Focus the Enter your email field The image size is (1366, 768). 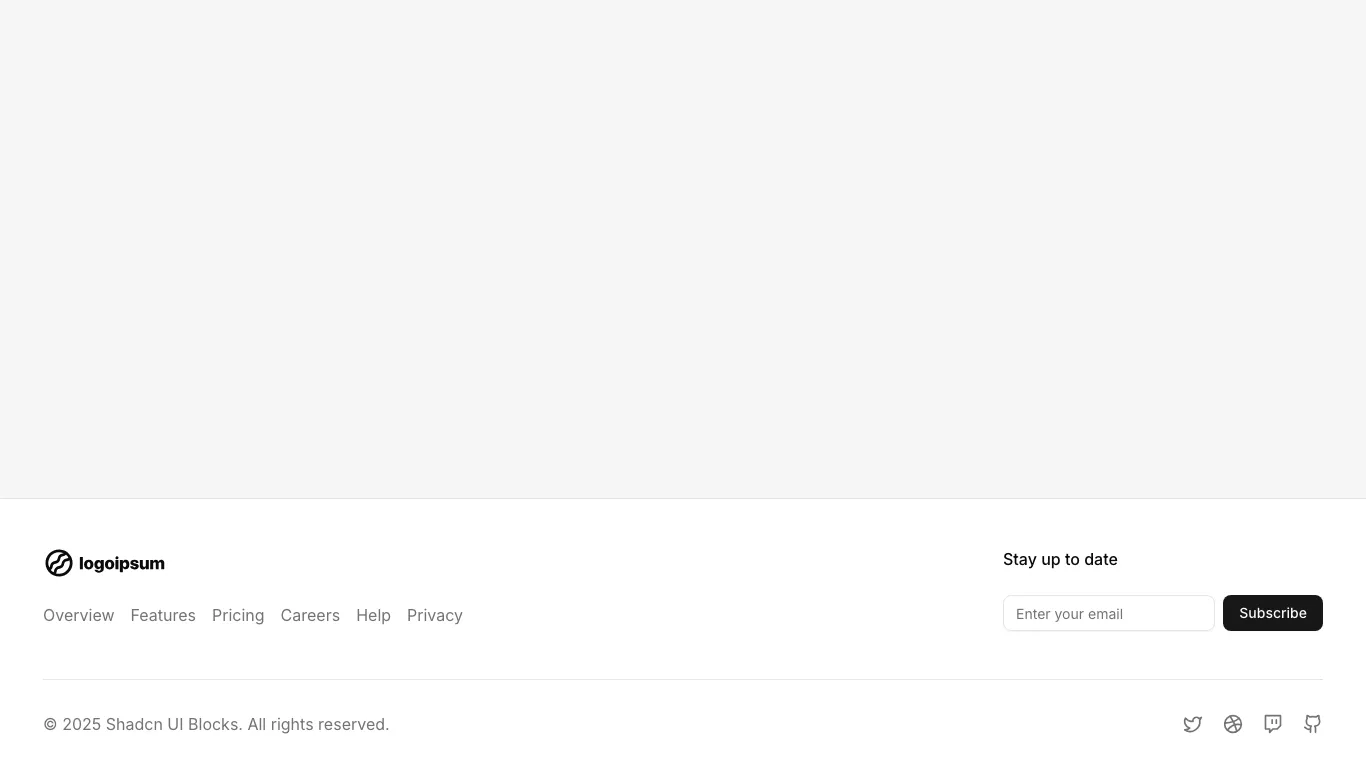1109,613
